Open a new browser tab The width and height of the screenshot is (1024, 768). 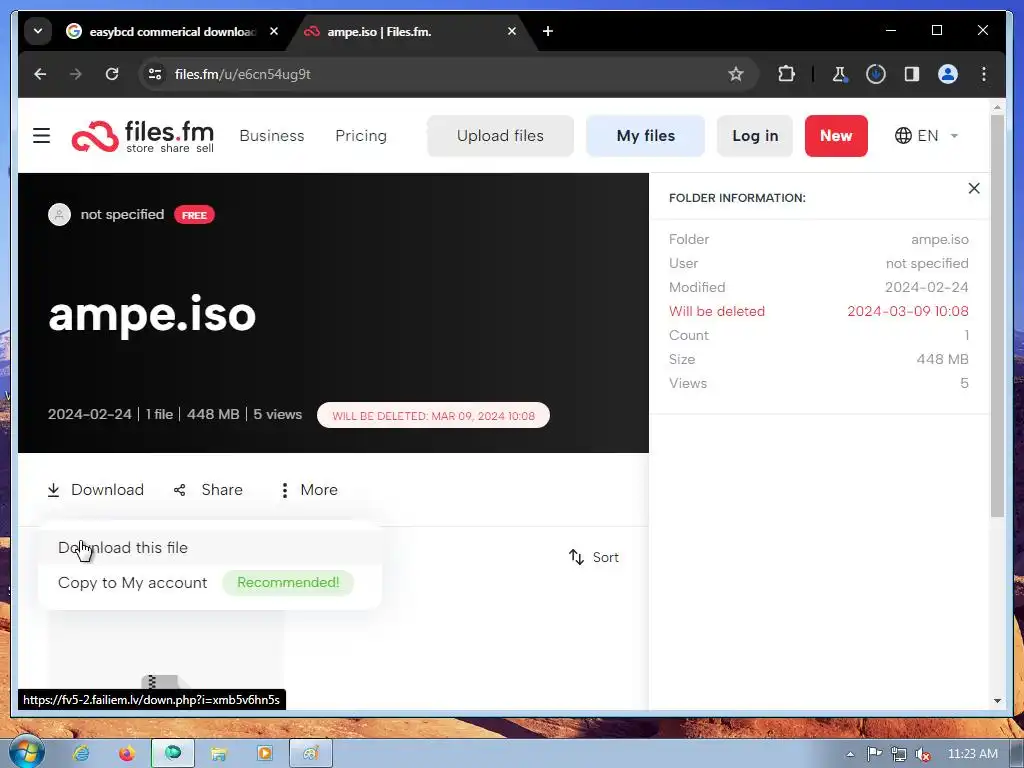(548, 31)
